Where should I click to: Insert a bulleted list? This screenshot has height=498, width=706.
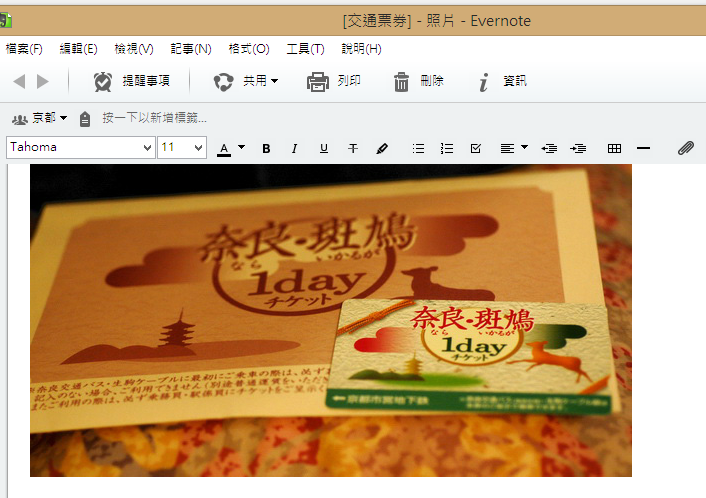(418, 149)
